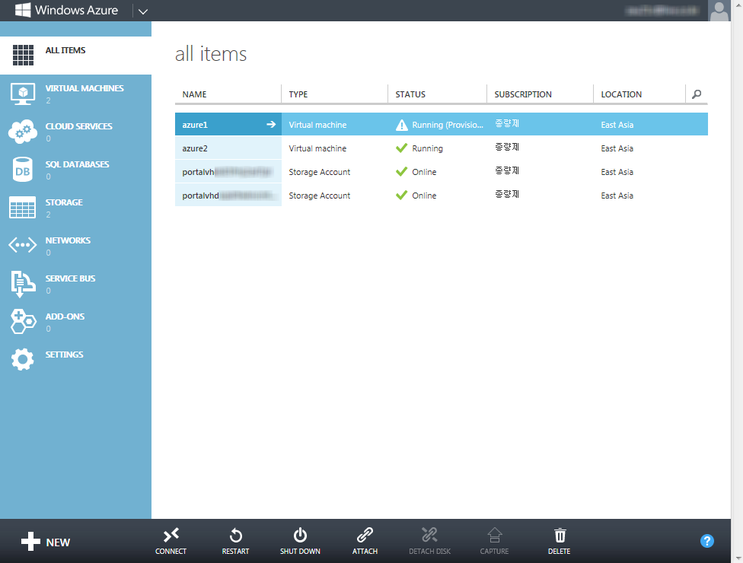
Task: Open the Add-Ons hexagon icon
Action: (23, 322)
